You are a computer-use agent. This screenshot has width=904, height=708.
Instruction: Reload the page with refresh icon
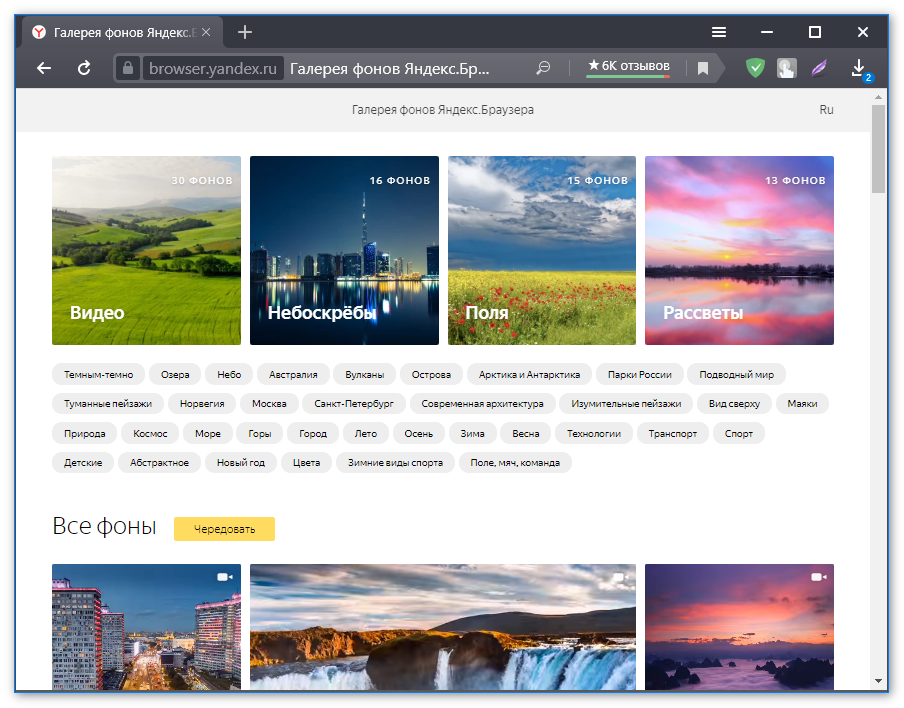(x=85, y=68)
